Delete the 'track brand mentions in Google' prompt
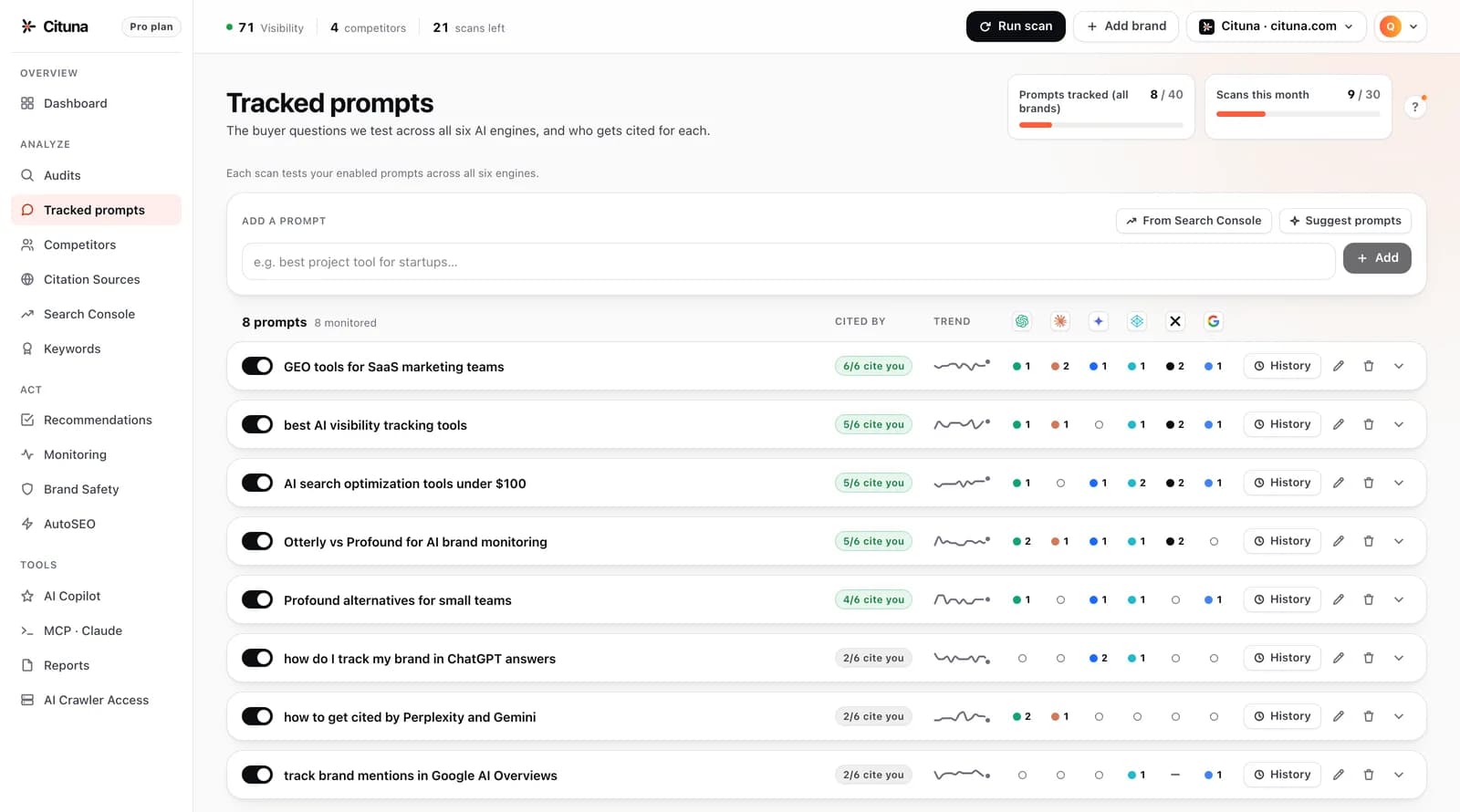 coord(1369,775)
